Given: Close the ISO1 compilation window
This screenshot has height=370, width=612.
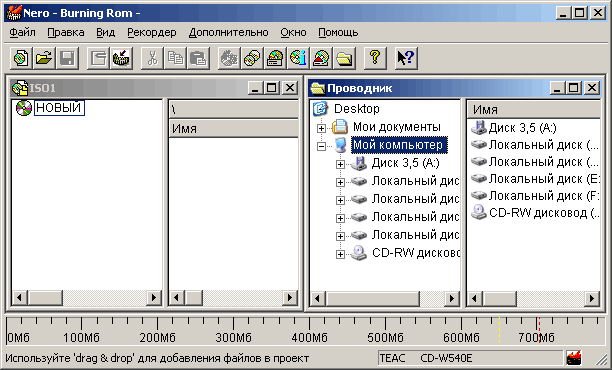Looking at the screenshot, I should click(x=290, y=88).
